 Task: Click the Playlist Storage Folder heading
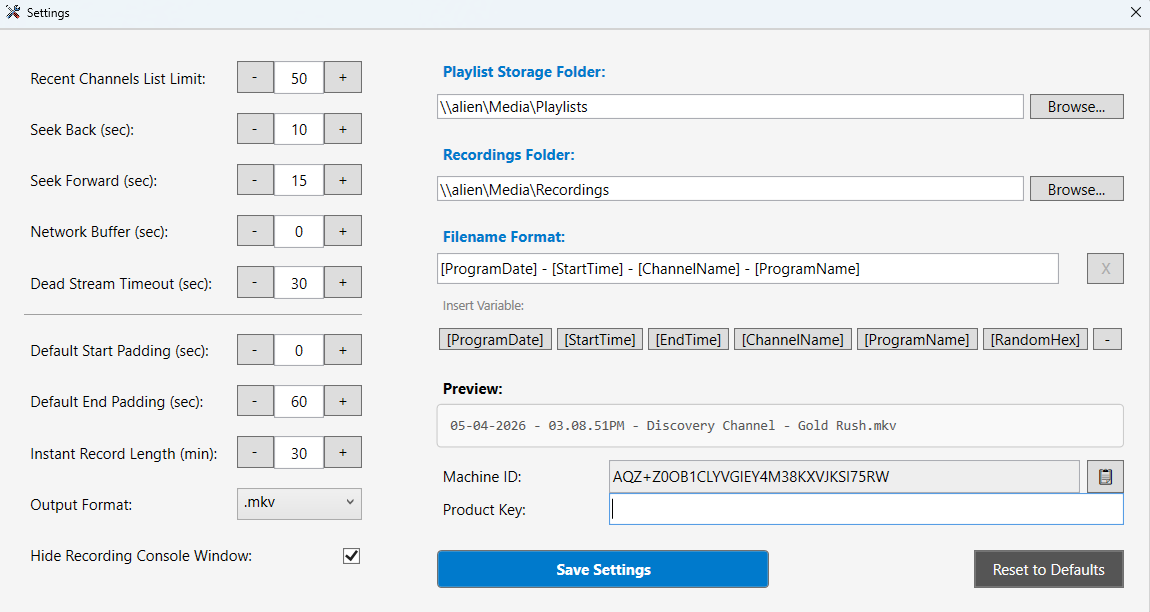(524, 72)
